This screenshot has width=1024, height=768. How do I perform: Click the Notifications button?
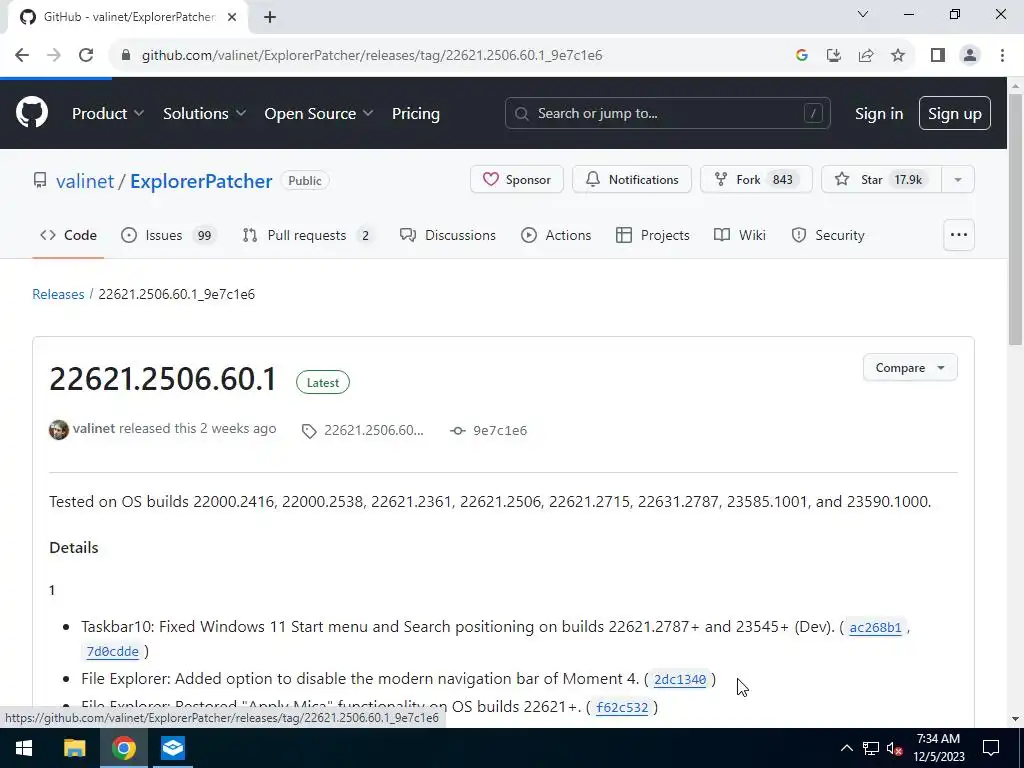[x=632, y=179]
